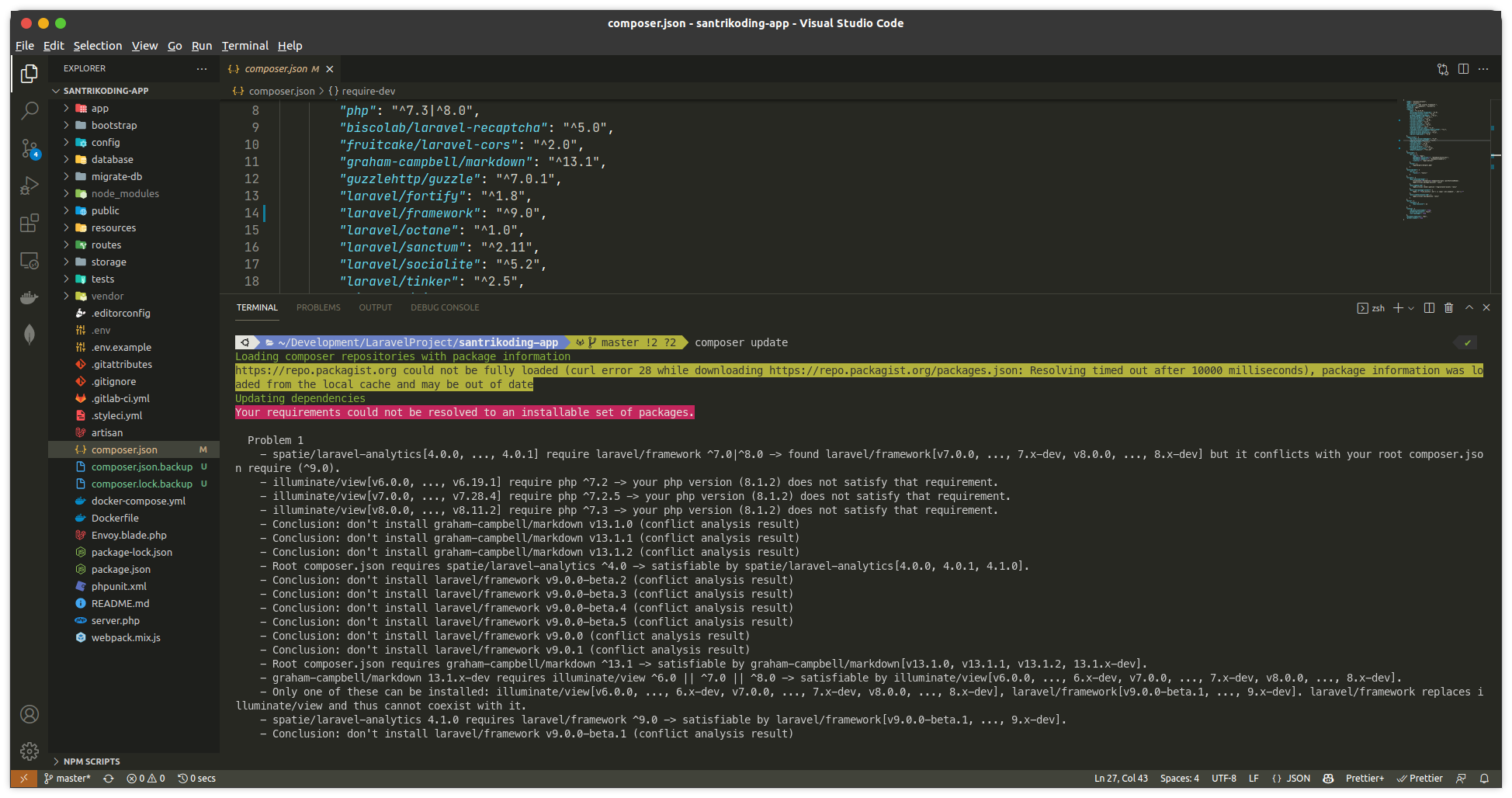The height and width of the screenshot is (798, 1512).
Task: Open the README.md file
Action: pyautogui.click(x=134, y=604)
